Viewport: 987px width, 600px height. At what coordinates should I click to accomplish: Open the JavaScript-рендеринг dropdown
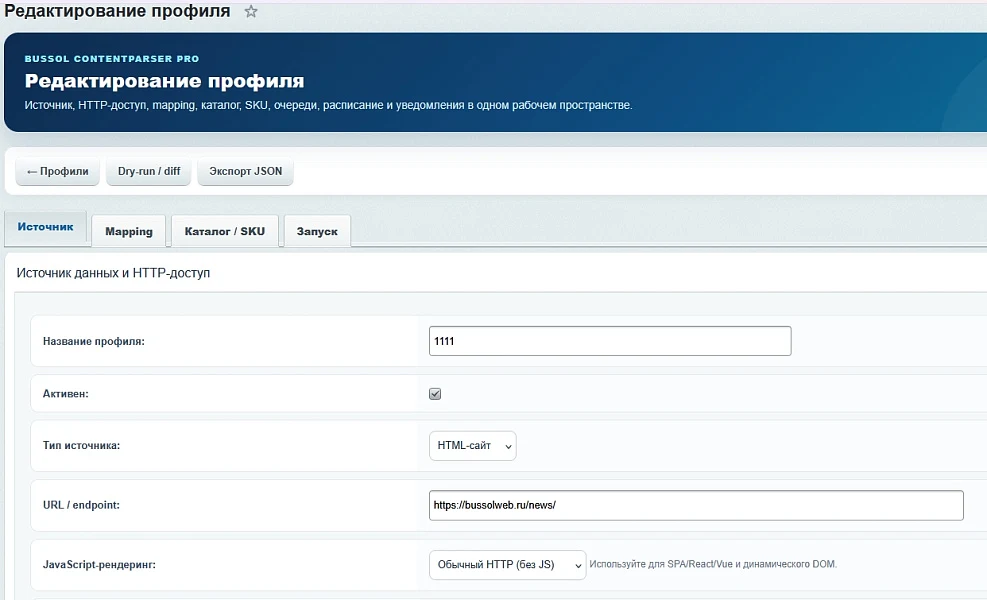pyautogui.click(x=507, y=565)
